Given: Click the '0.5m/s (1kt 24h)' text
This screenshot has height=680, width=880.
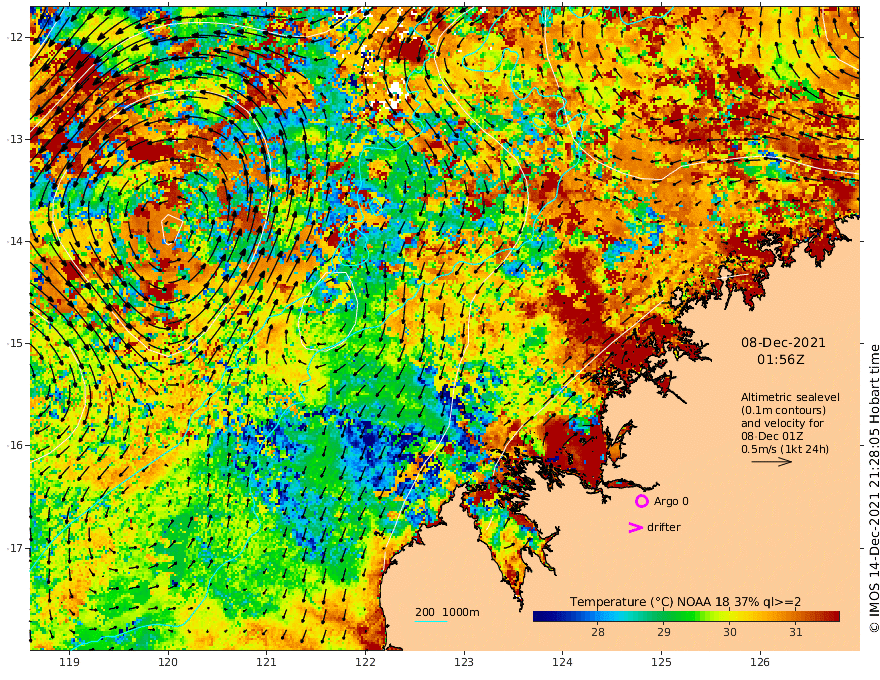Looking at the screenshot, I should [x=785, y=449].
